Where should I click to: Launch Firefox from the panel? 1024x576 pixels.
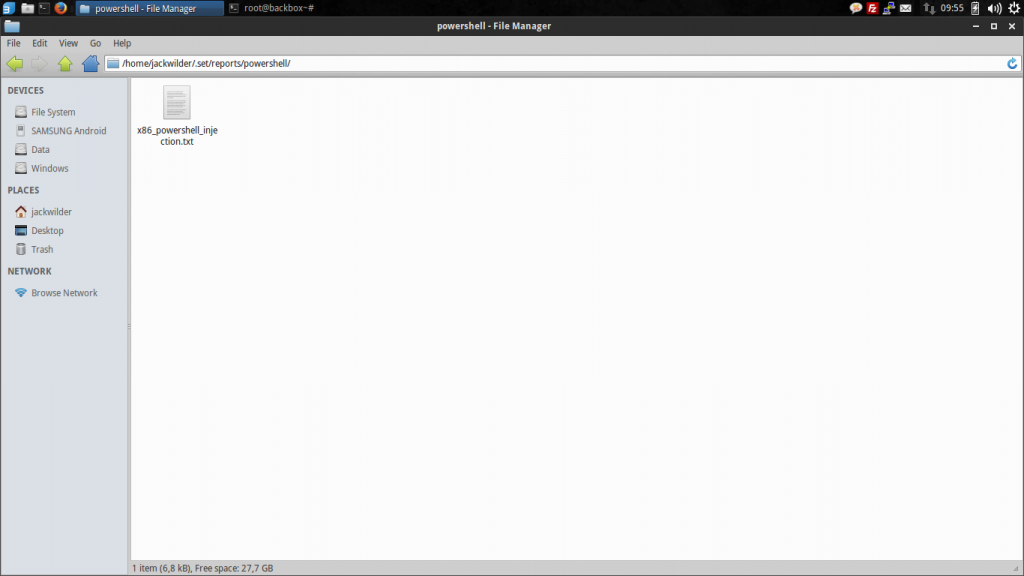pos(61,8)
